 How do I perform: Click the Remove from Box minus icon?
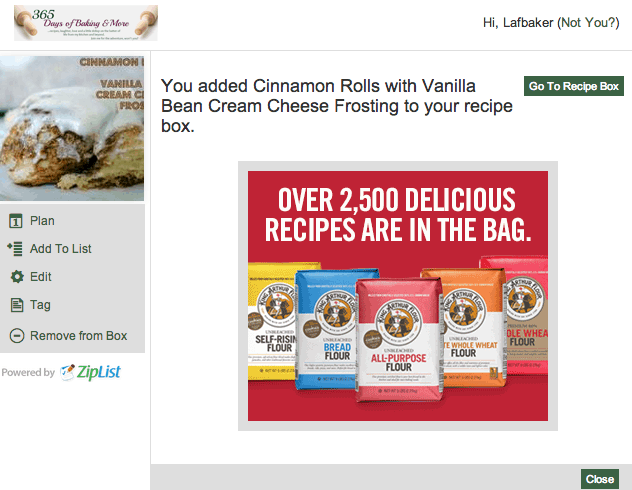tap(17, 336)
